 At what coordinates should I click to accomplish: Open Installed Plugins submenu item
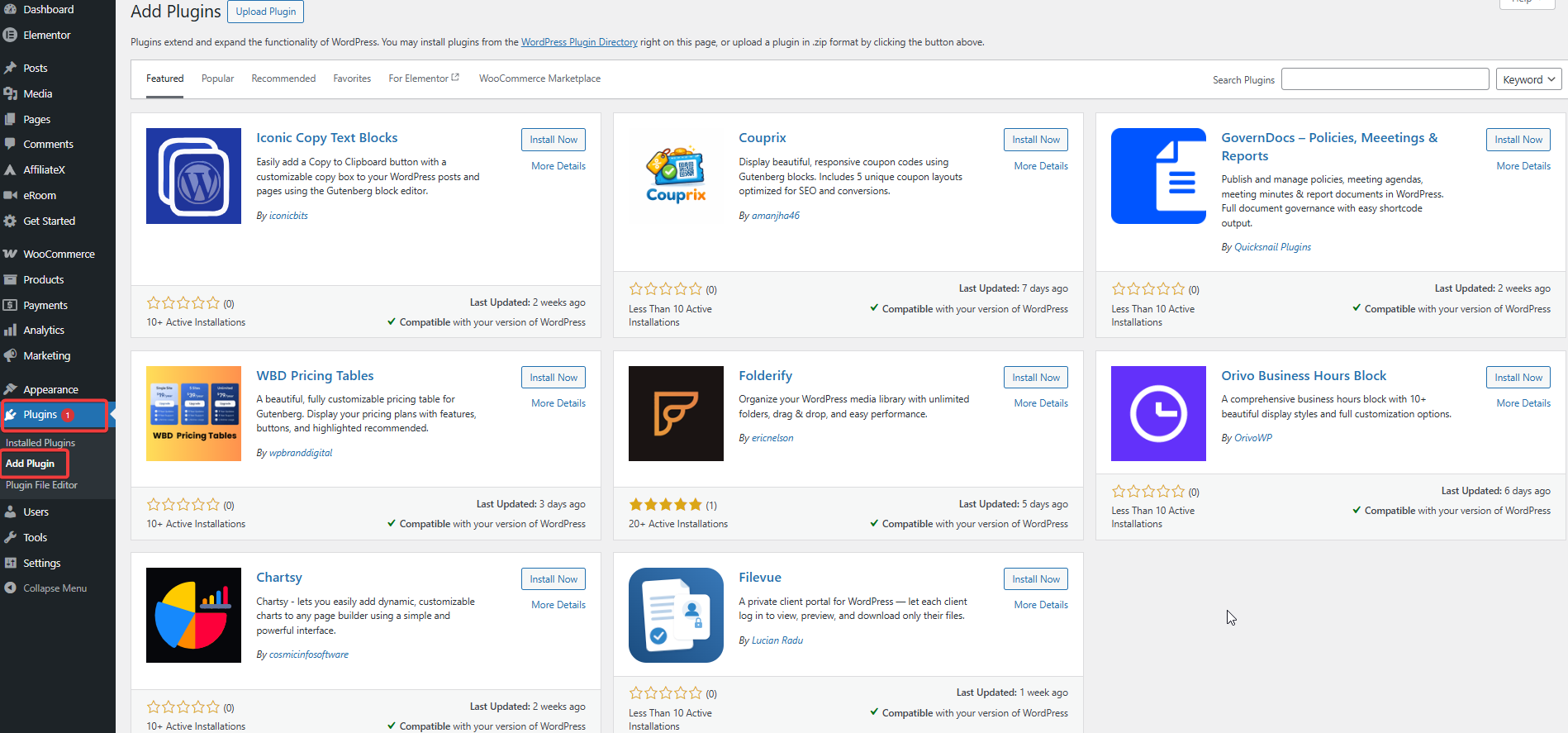click(40, 443)
